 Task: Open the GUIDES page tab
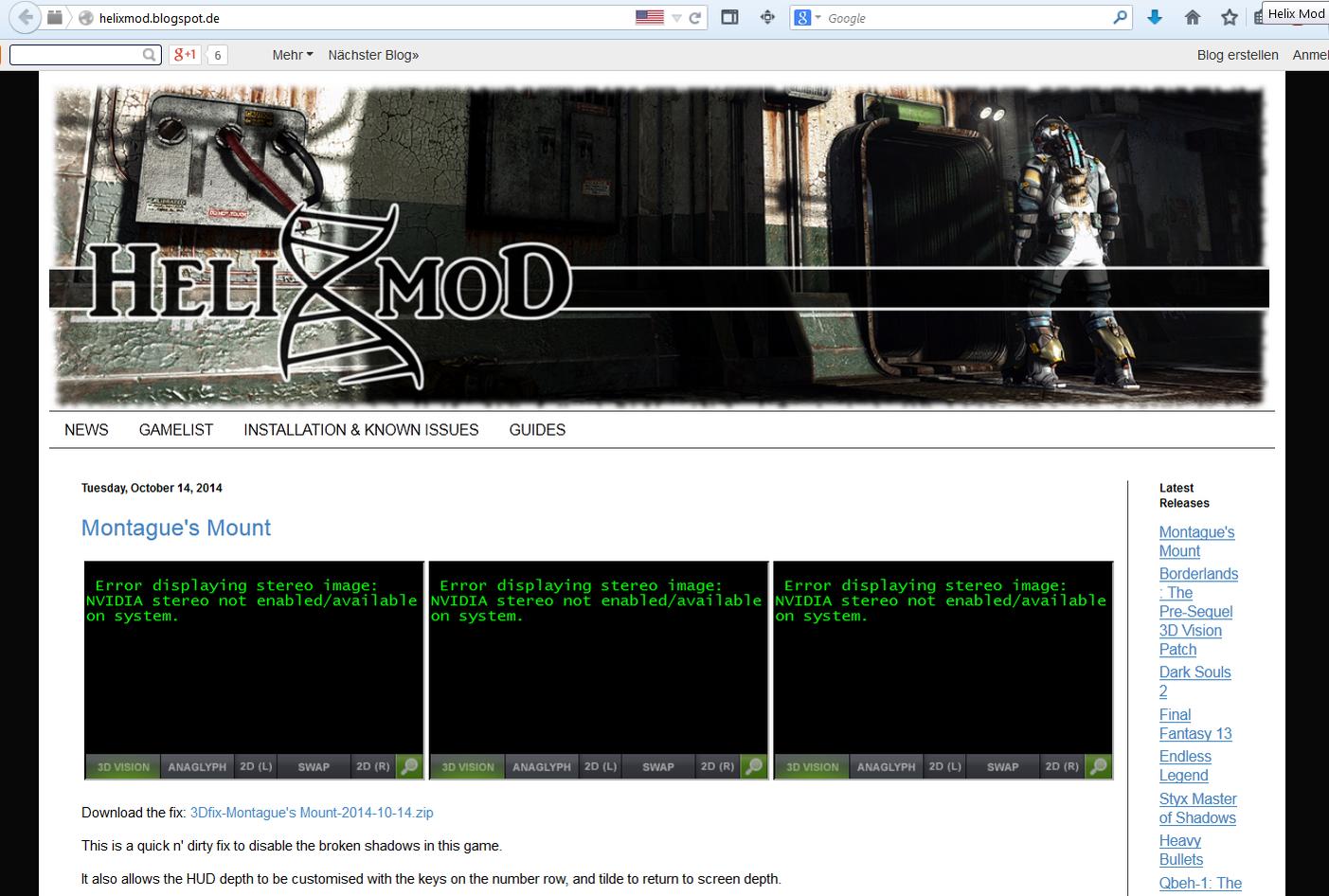pyautogui.click(x=537, y=430)
